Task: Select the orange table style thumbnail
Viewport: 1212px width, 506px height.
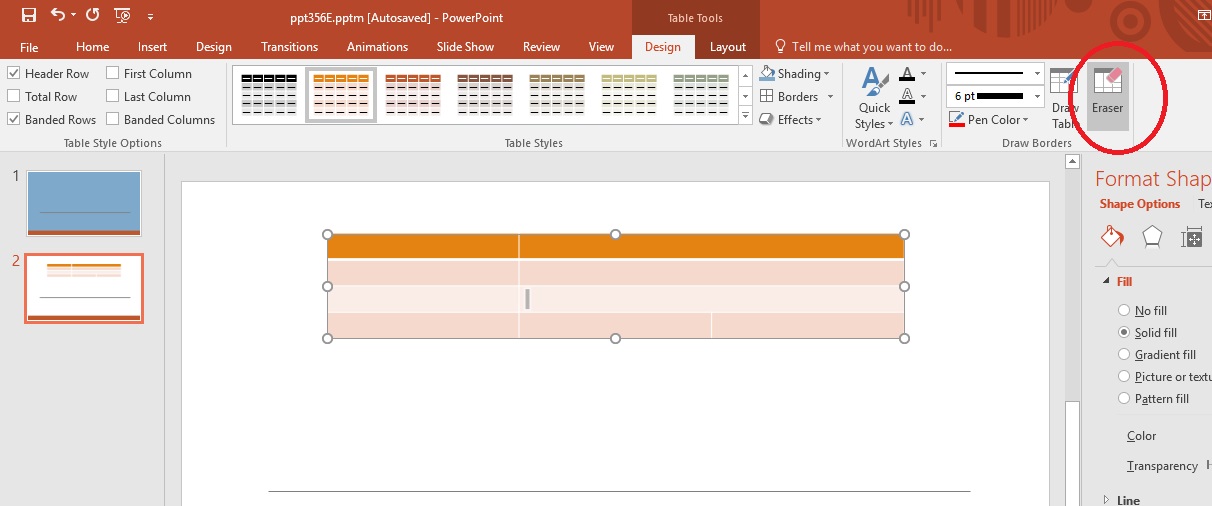Action: click(x=341, y=94)
